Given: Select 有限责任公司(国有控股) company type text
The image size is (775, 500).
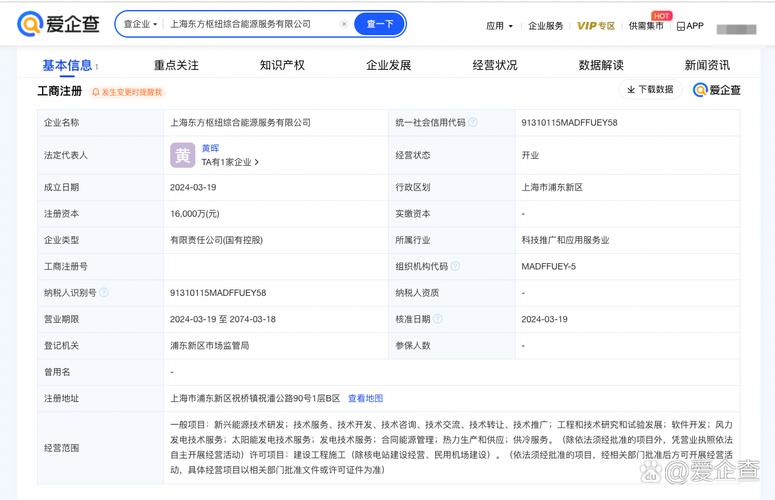Looking at the screenshot, I should [216, 240].
